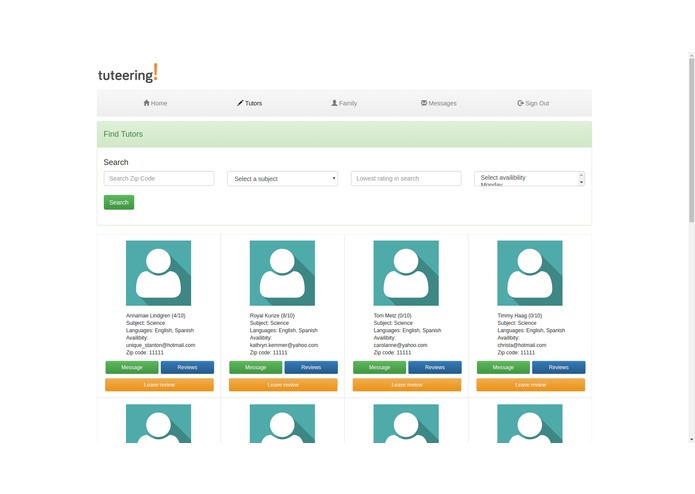Click the name Timmy Haag (0/10)
Screen dimensions: 695x494
[x=519, y=315]
